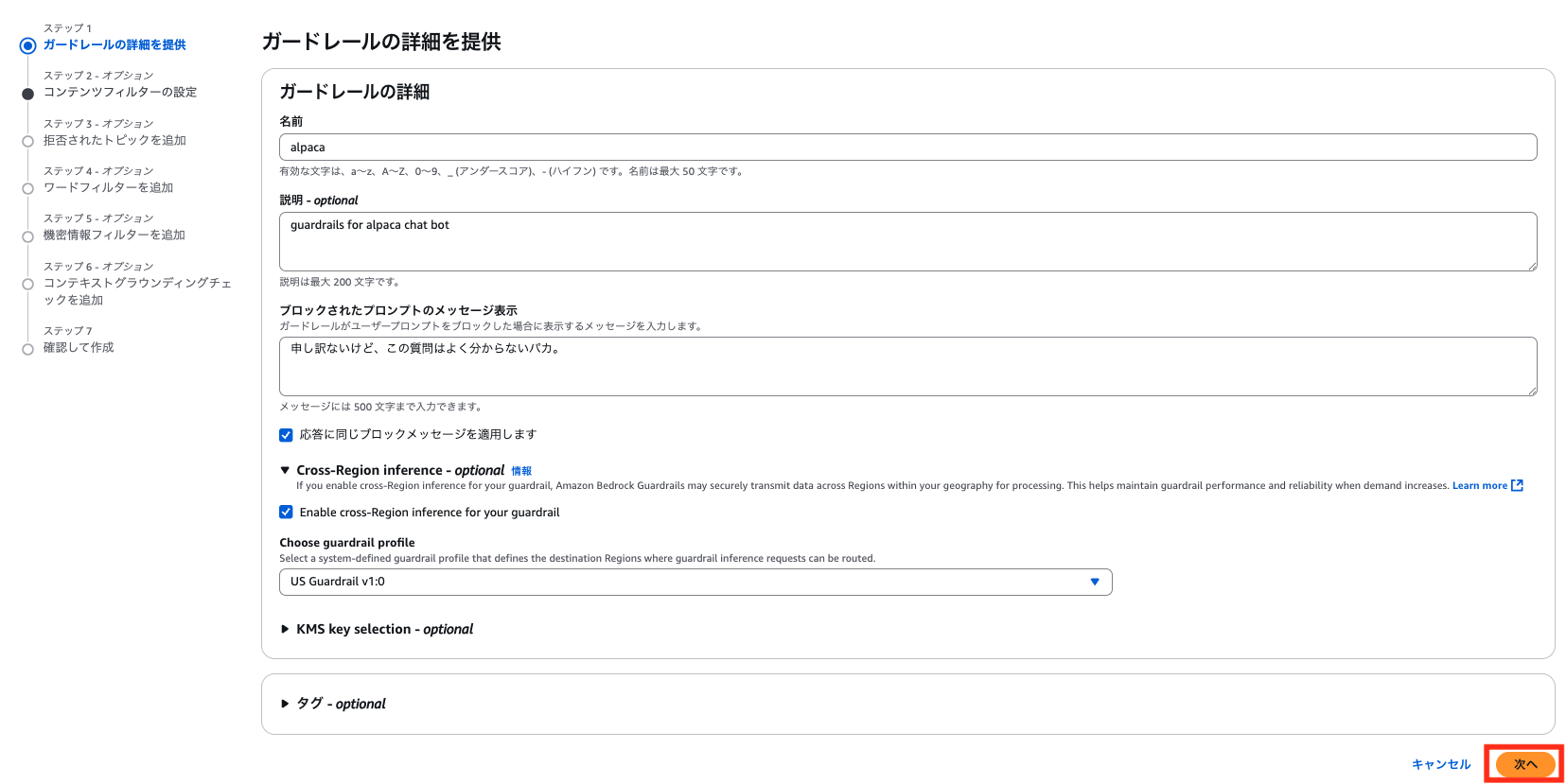Toggle the 応答に同じブロックメッセージを適用します checkbox
The image size is (1566, 784).
coord(286,435)
